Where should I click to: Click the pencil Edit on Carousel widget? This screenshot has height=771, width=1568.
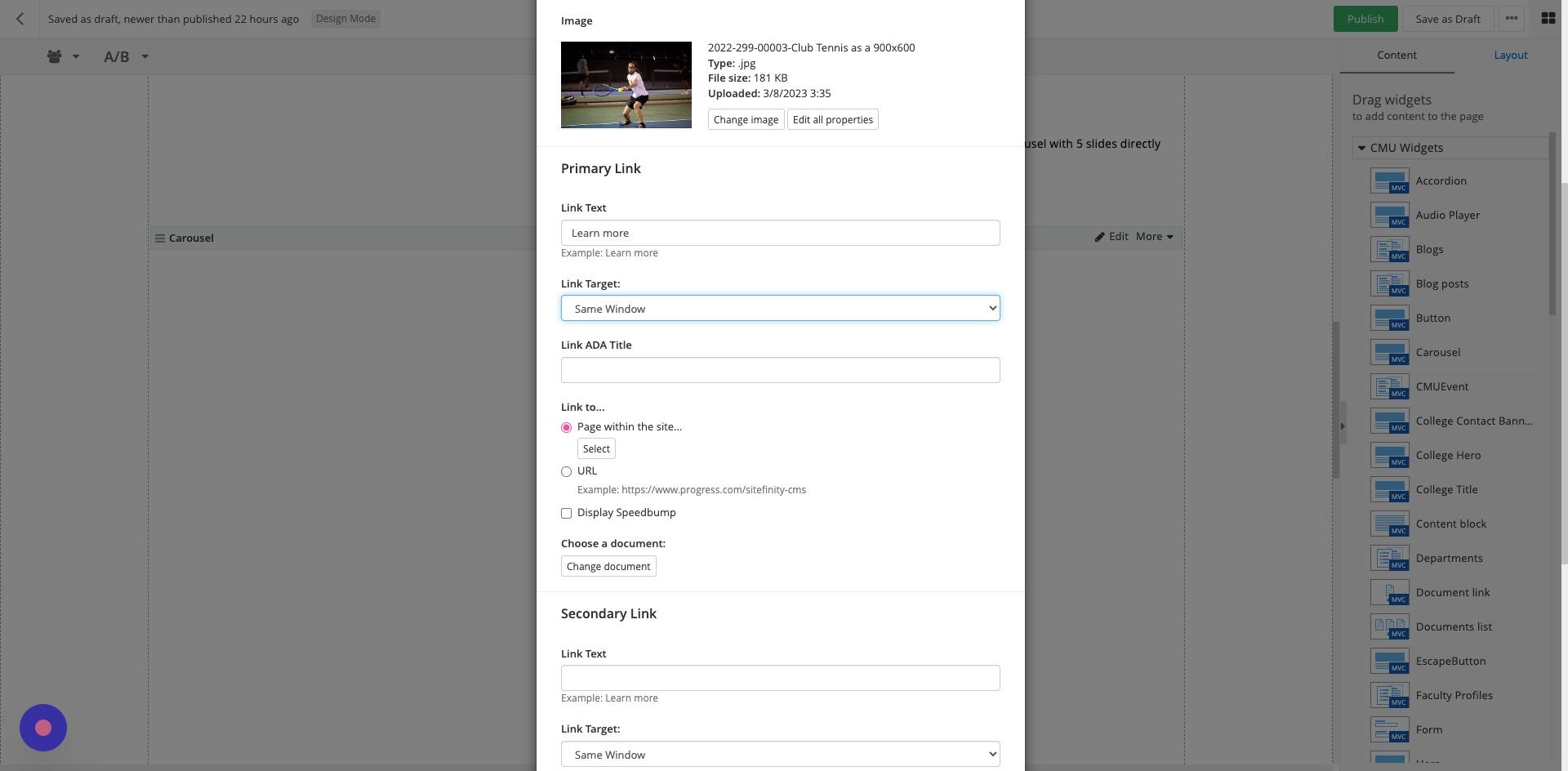pyautogui.click(x=1111, y=237)
